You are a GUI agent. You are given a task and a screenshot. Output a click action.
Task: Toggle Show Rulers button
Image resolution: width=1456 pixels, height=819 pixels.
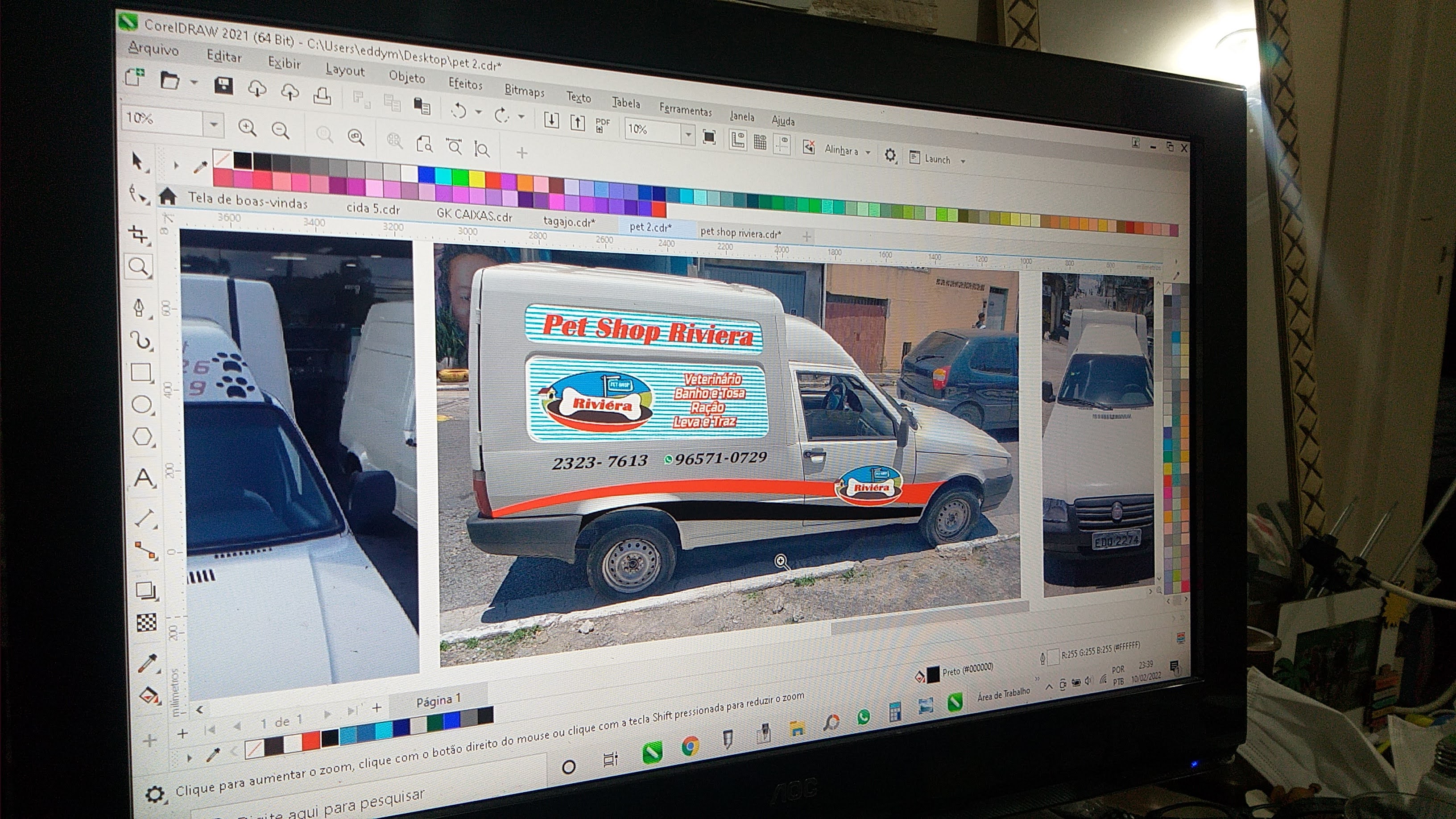point(738,140)
